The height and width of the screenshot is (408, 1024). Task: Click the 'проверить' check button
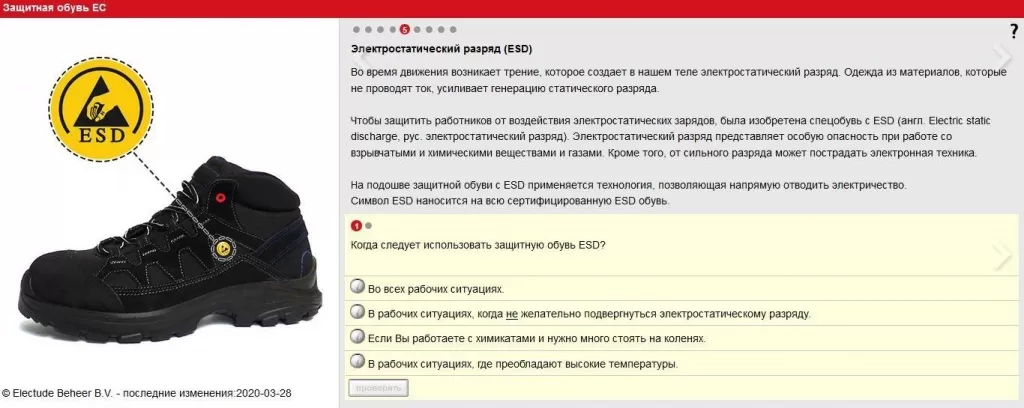click(x=379, y=388)
